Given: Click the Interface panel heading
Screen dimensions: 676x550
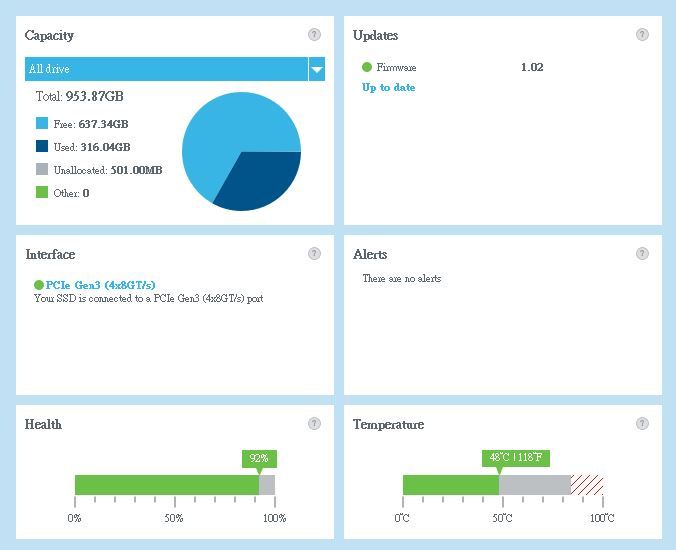Looking at the screenshot, I should pyautogui.click(x=50, y=254).
